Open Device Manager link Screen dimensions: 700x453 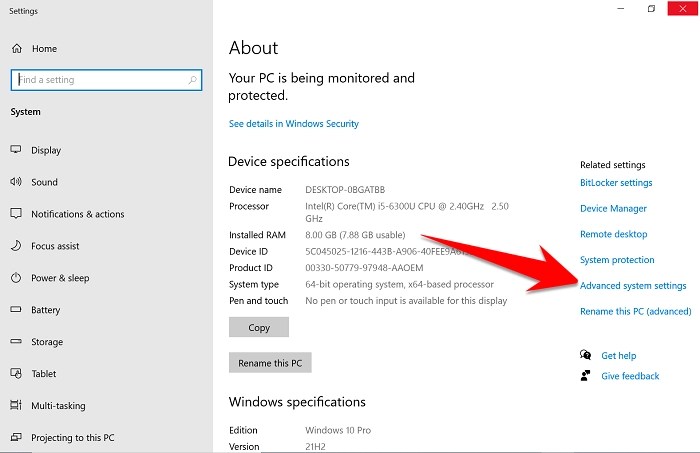[x=613, y=208]
